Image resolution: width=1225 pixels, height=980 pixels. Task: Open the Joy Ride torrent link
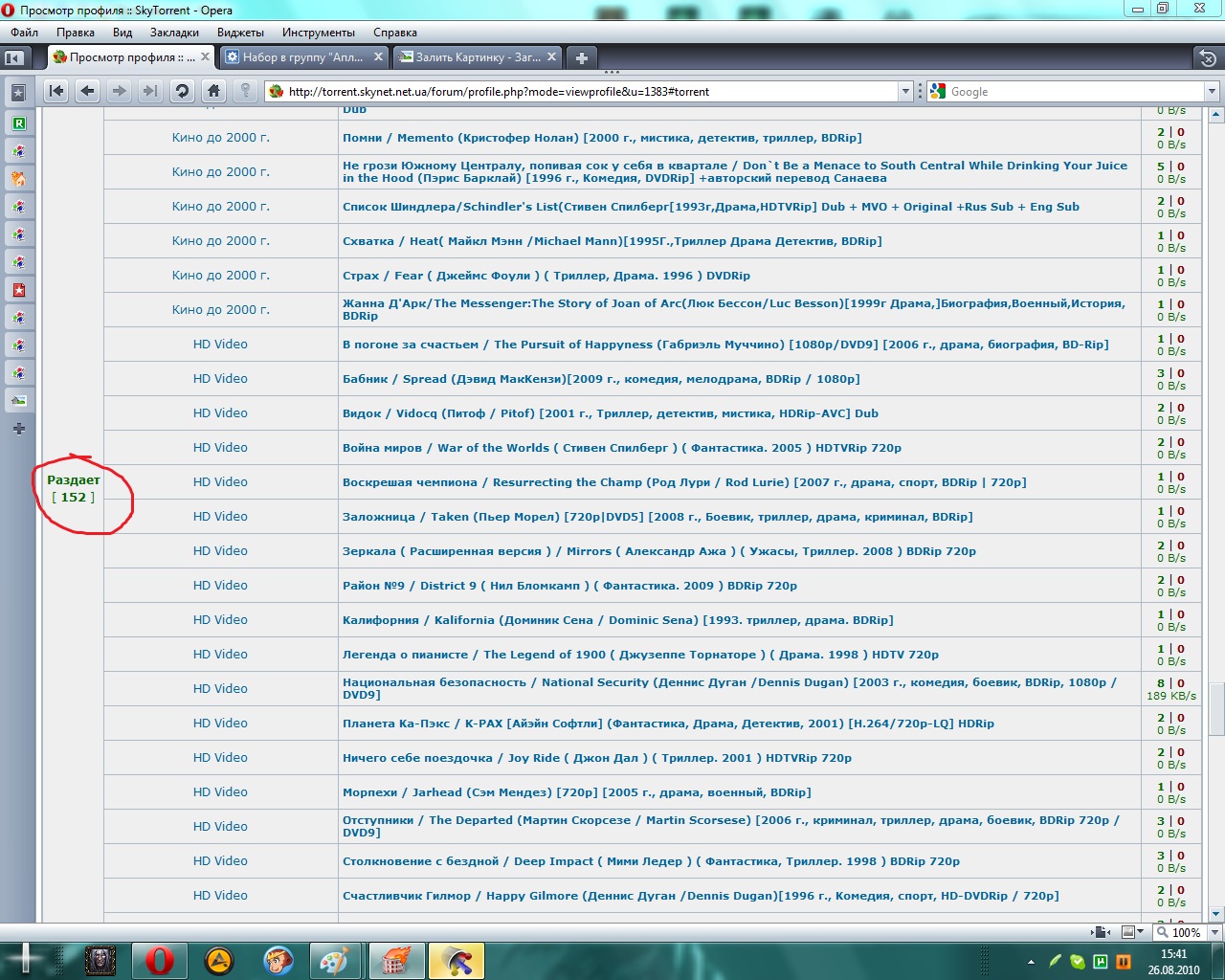pyautogui.click(x=597, y=758)
